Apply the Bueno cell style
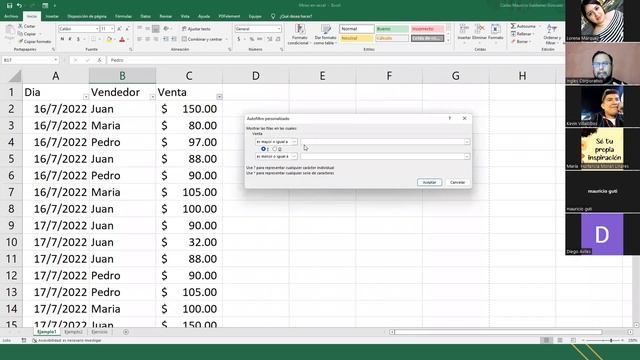The image size is (640, 360). (392, 29)
